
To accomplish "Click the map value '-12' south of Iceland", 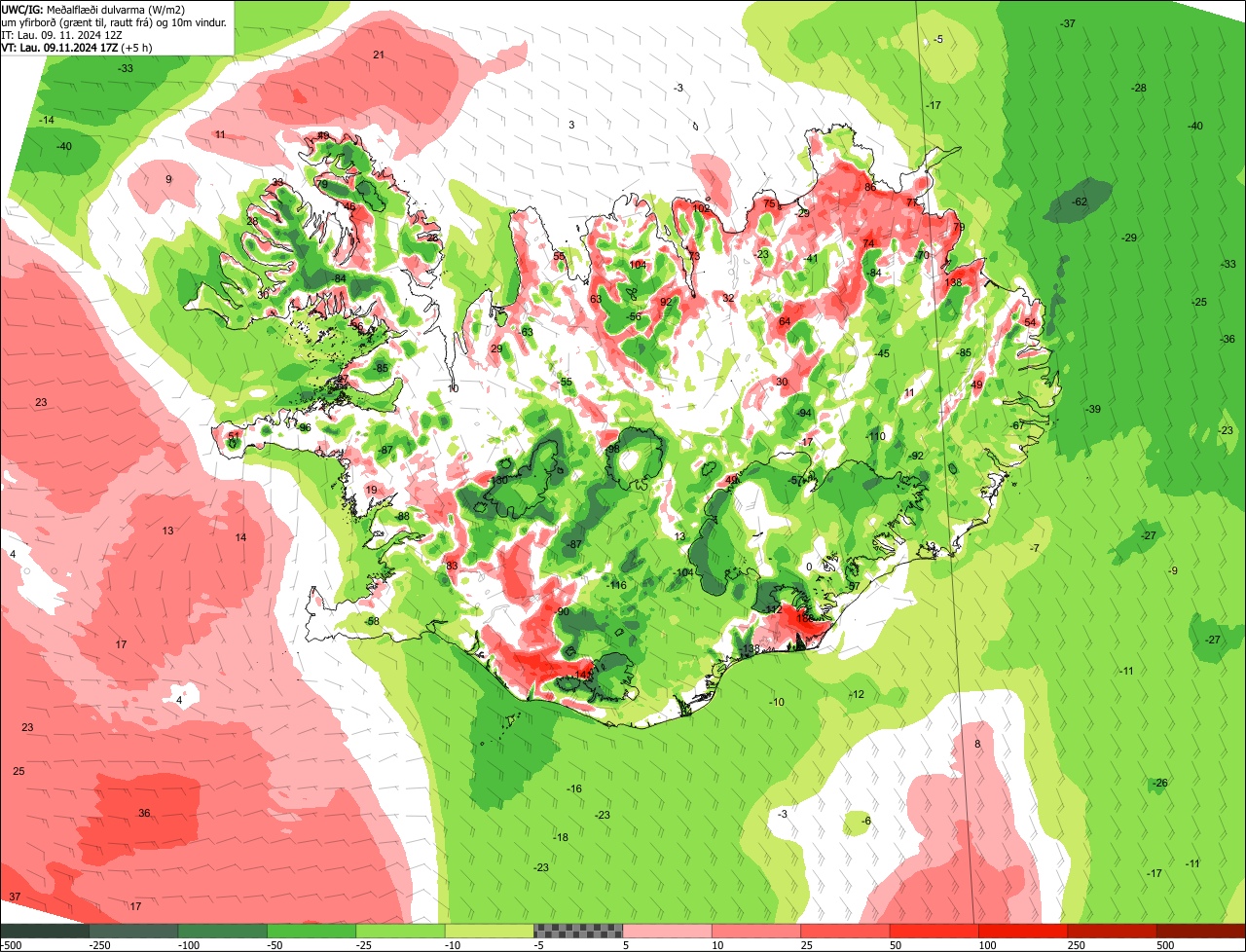I will pos(857,694).
